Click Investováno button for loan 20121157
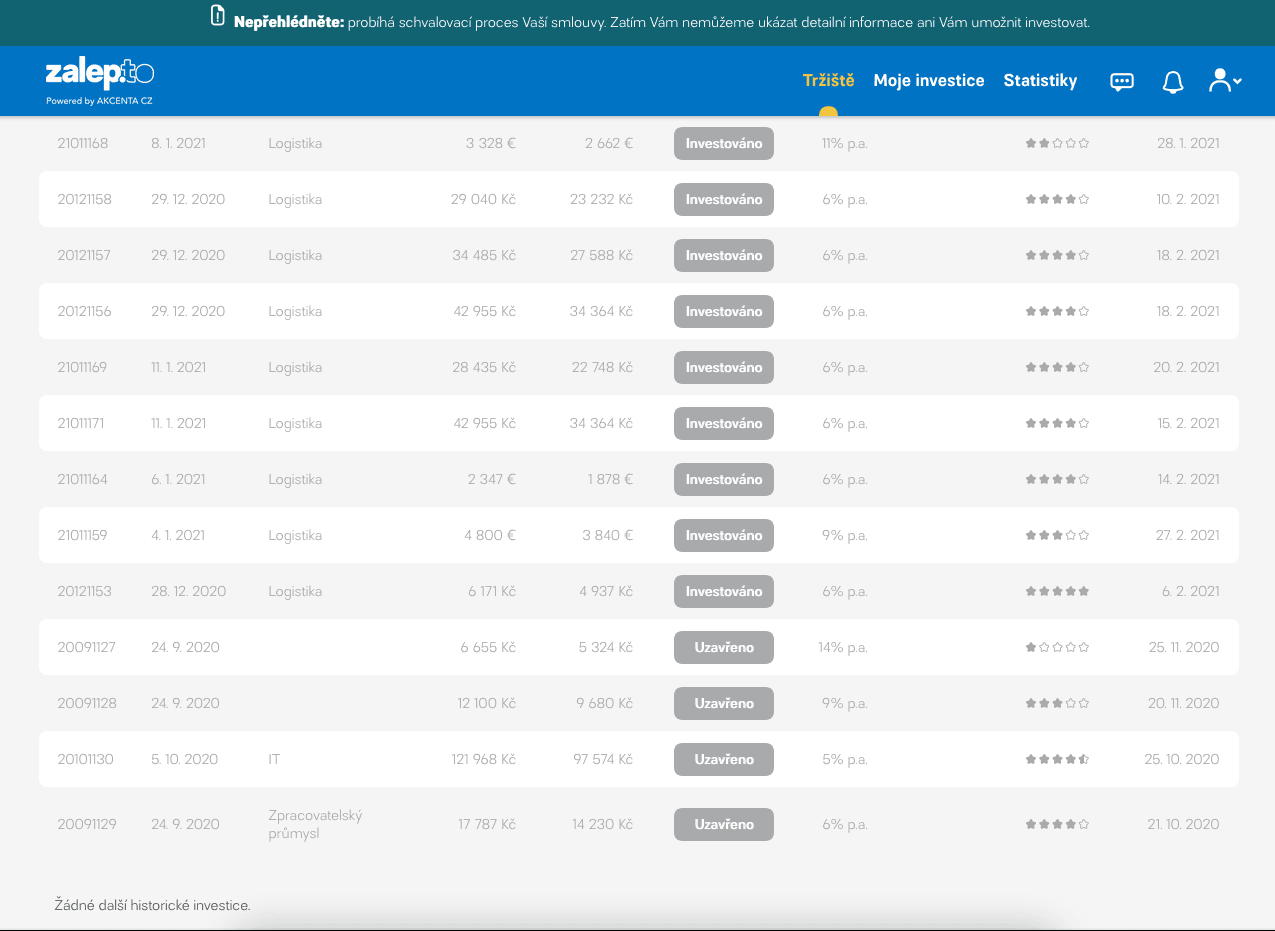This screenshot has width=1275, height=931. point(724,255)
